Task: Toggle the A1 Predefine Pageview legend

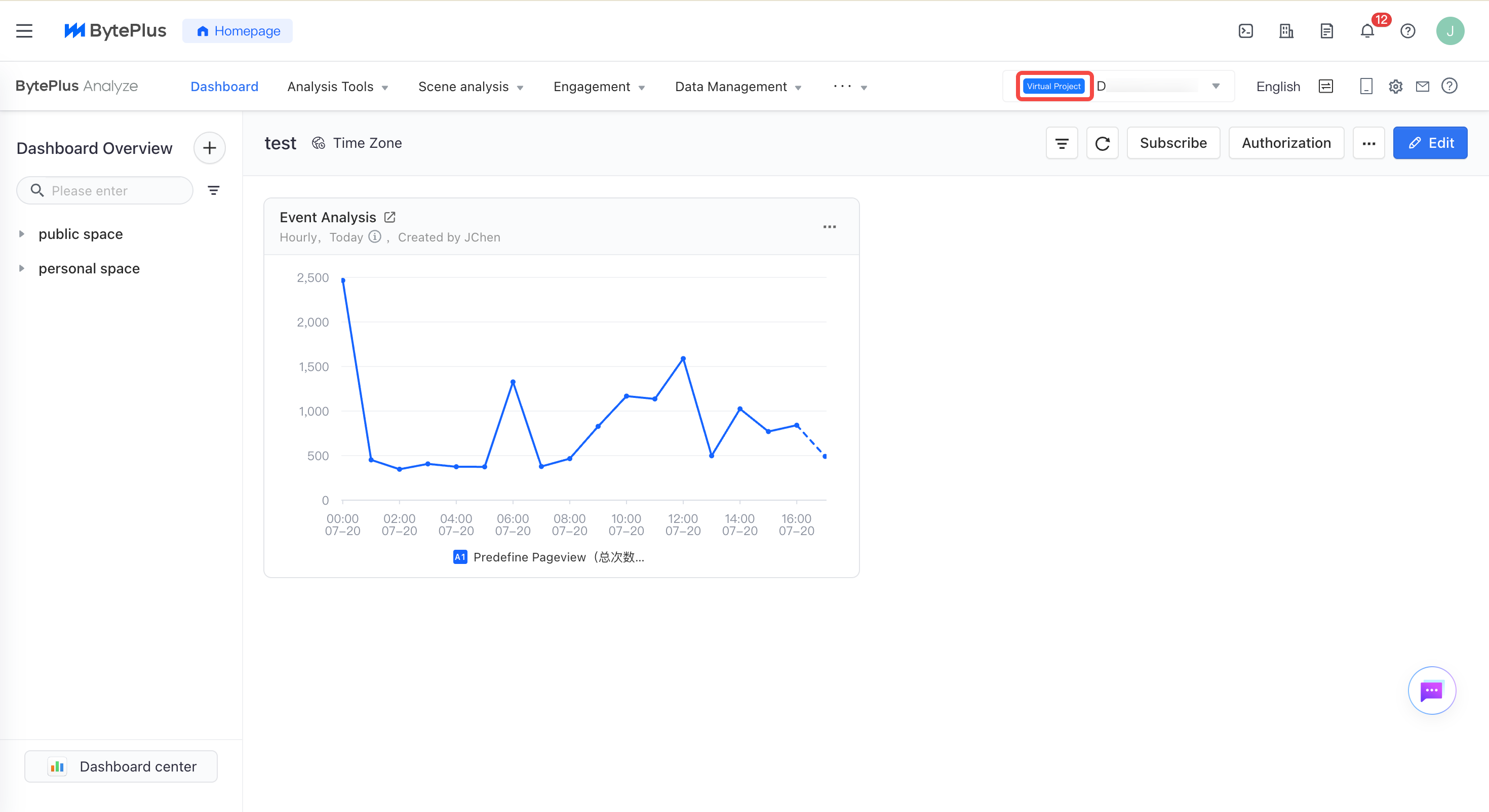Action: (548, 557)
